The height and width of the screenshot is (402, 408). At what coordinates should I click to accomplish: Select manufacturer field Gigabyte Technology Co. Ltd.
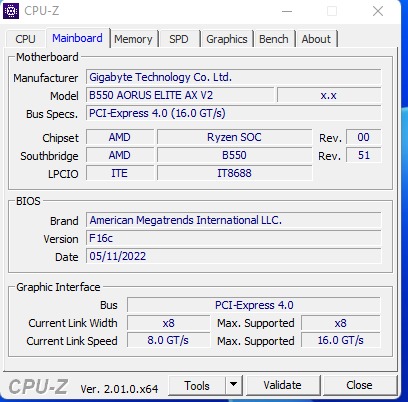point(233,77)
